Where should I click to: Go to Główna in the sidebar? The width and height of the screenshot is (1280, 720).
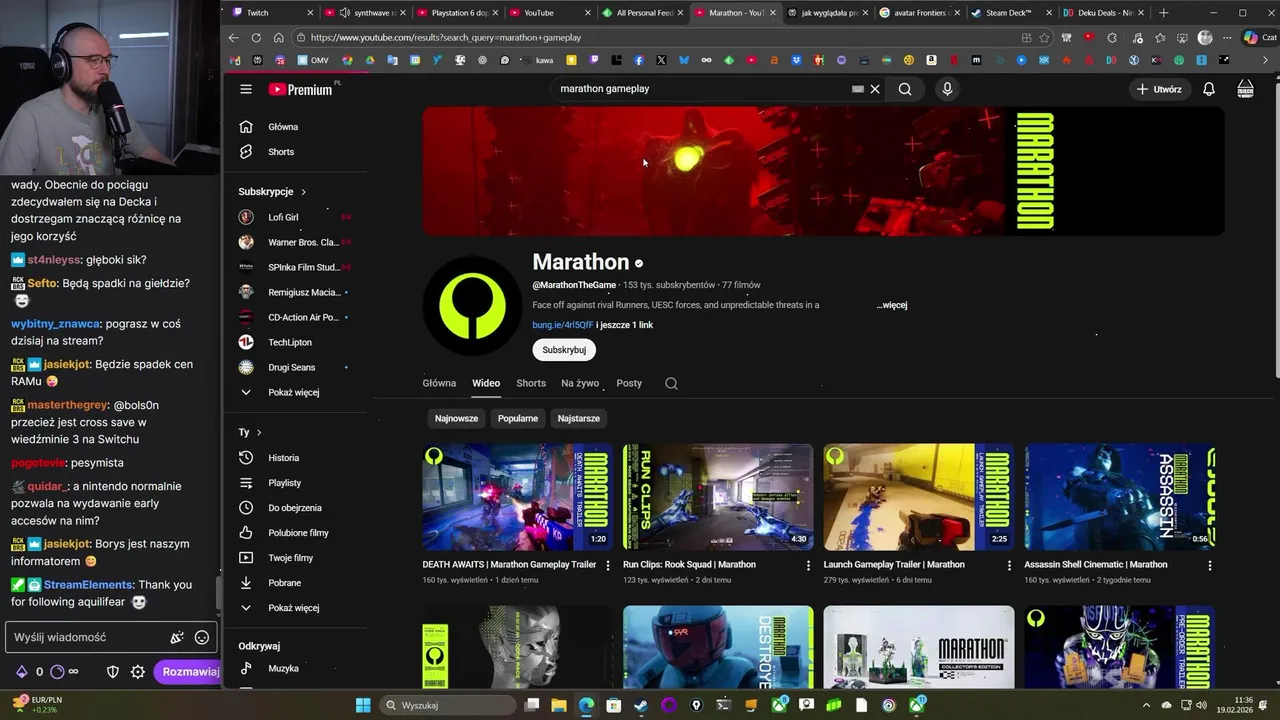(x=283, y=127)
